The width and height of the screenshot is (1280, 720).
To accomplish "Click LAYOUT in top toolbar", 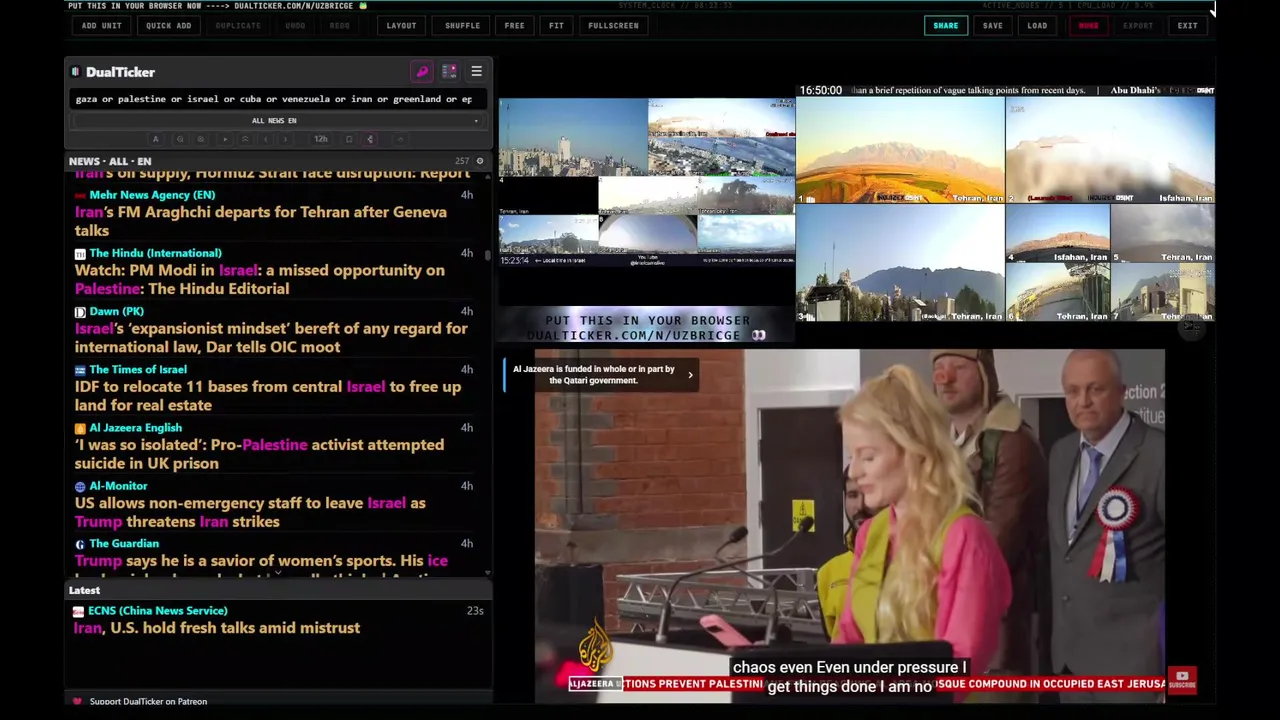I will pyautogui.click(x=401, y=26).
